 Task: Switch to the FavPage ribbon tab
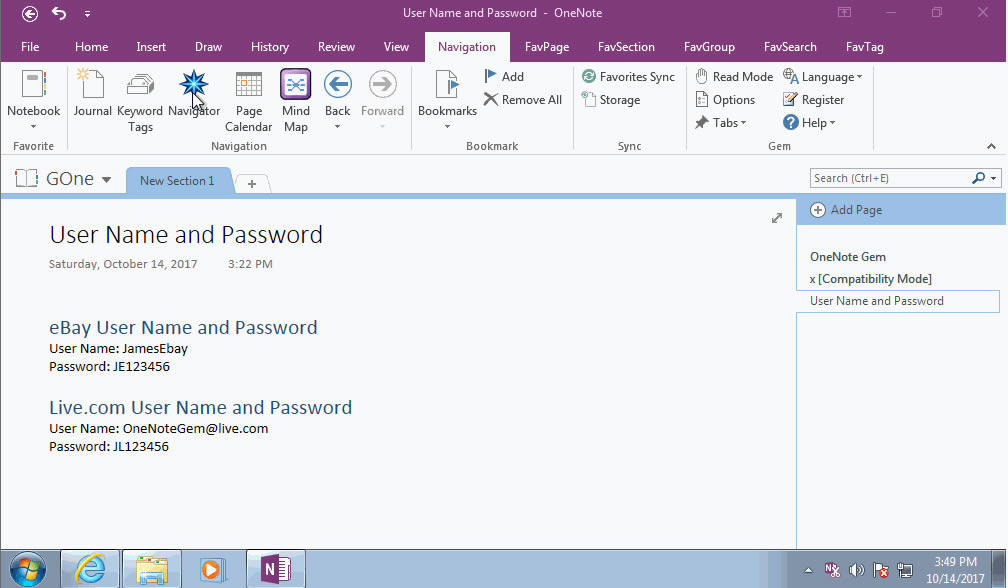tap(547, 47)
